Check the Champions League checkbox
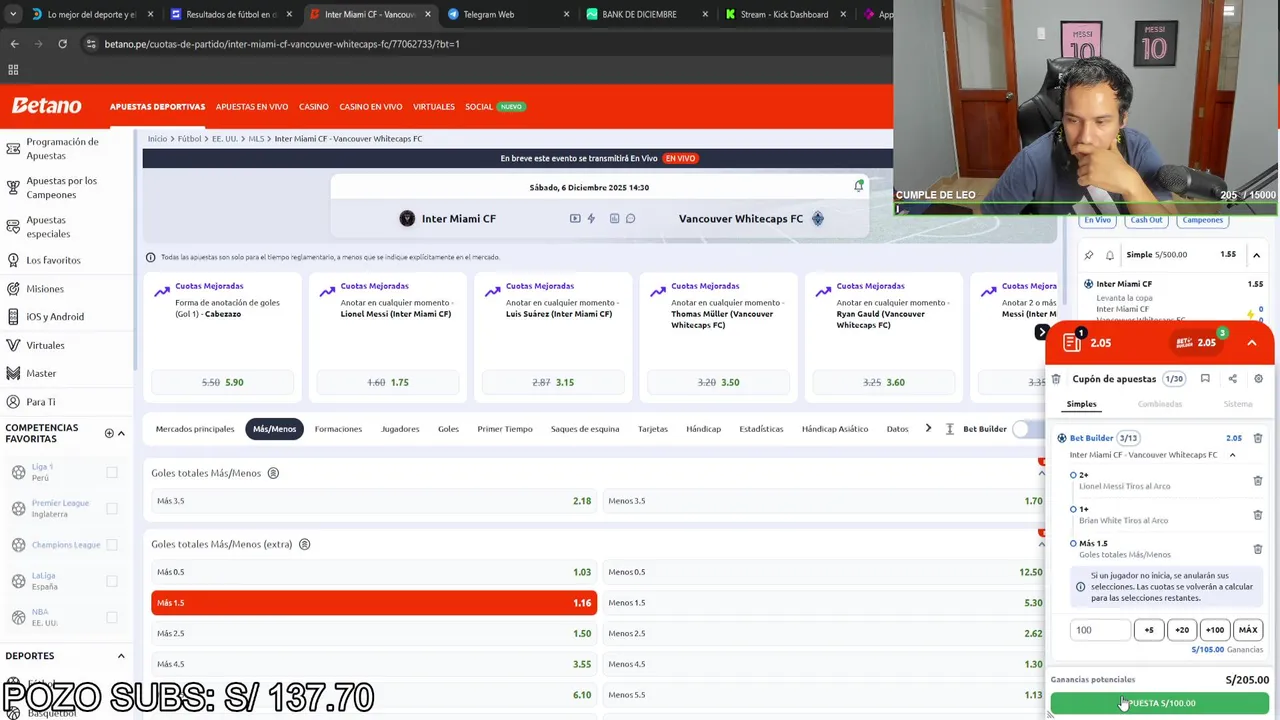 pyautogui.click(x=112, y=544)
